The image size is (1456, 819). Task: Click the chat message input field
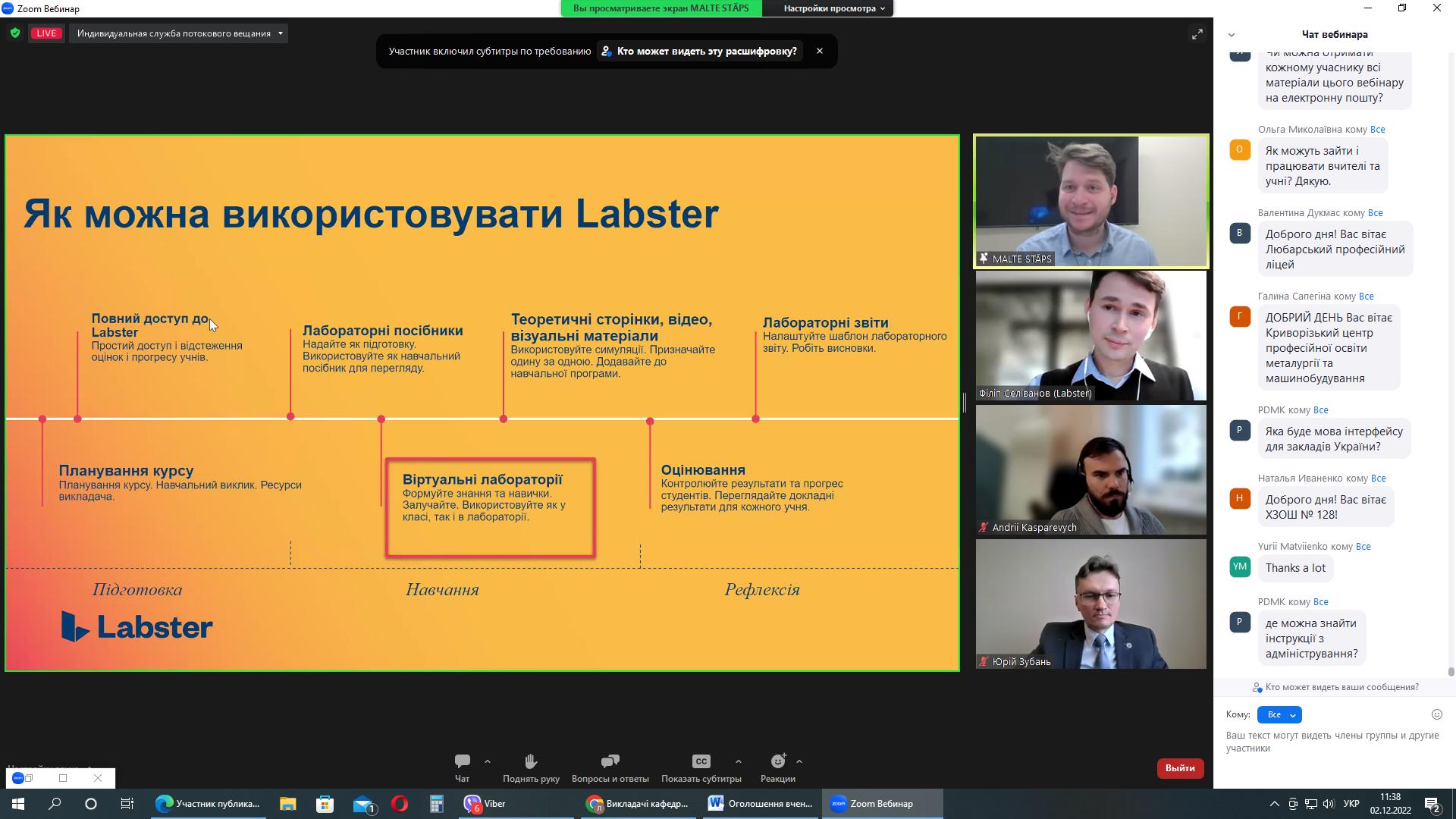click(1332, 742)
